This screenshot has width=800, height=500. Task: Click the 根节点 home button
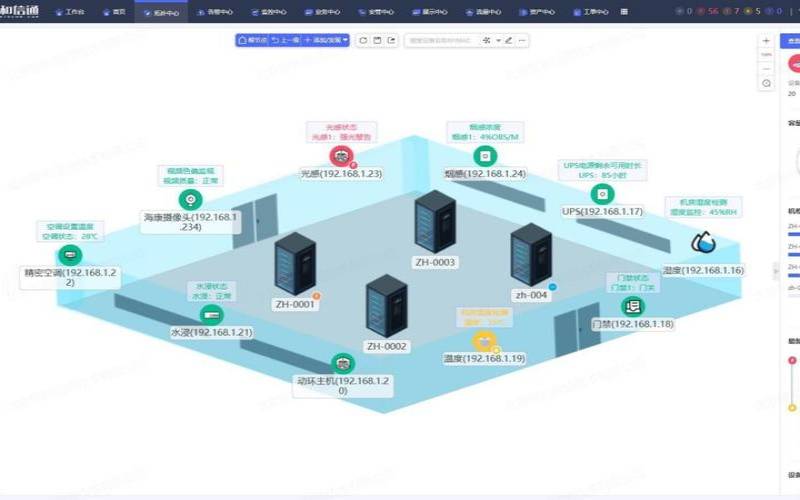[x=253, y=40]
